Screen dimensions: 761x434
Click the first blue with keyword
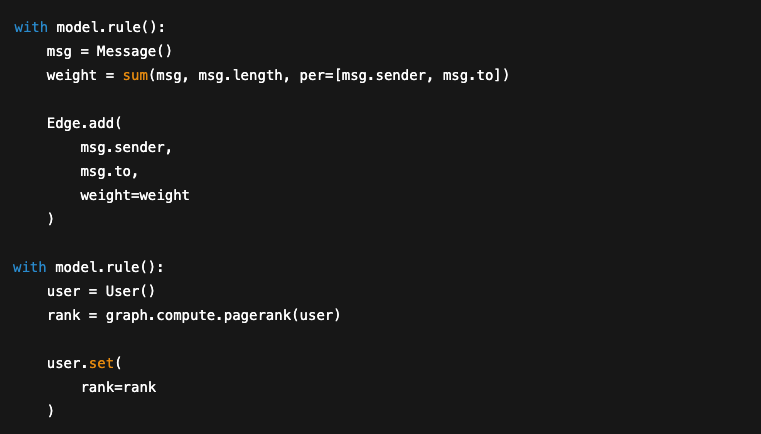30,27
